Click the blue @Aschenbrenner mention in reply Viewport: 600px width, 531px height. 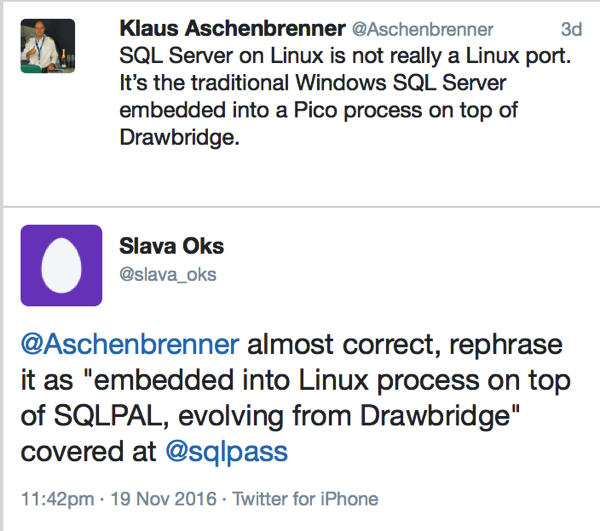pos(130,346)
